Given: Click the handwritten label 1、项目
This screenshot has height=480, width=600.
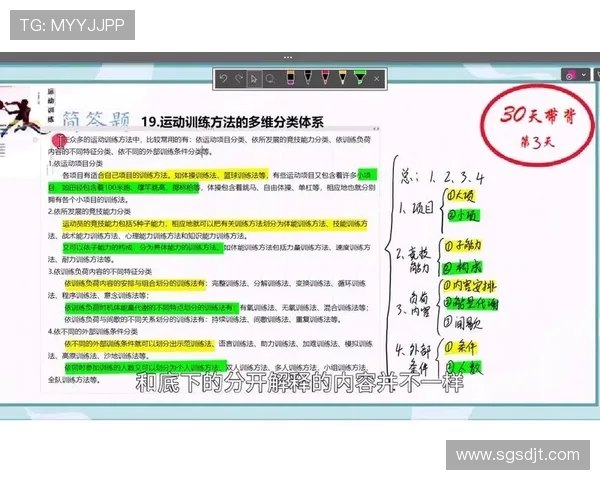Looking at the screenshot, I should 417,208.
